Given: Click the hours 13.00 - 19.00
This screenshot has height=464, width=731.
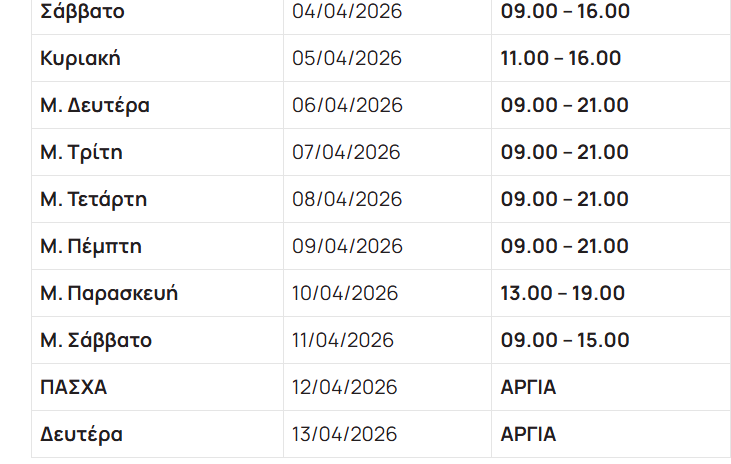Looking at the screenshot, I should coord(562,293).
